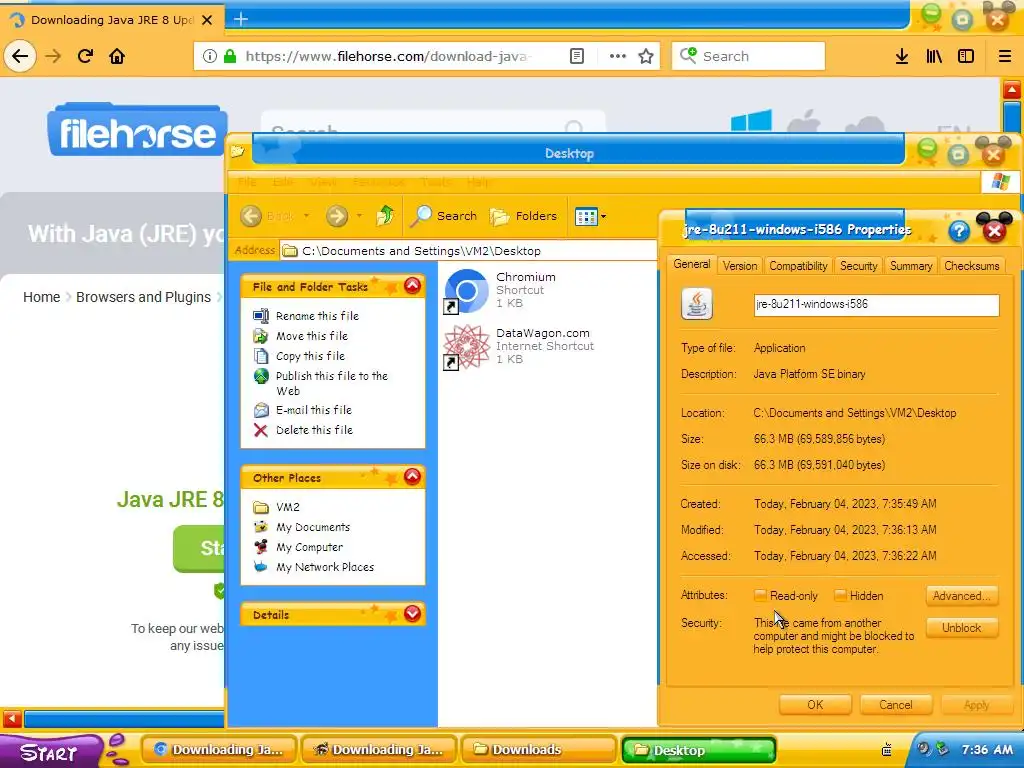The image size is (1024, 768).
Task: Click the taskbar clock showing 7:36 AM
Action: click(987, 750)
